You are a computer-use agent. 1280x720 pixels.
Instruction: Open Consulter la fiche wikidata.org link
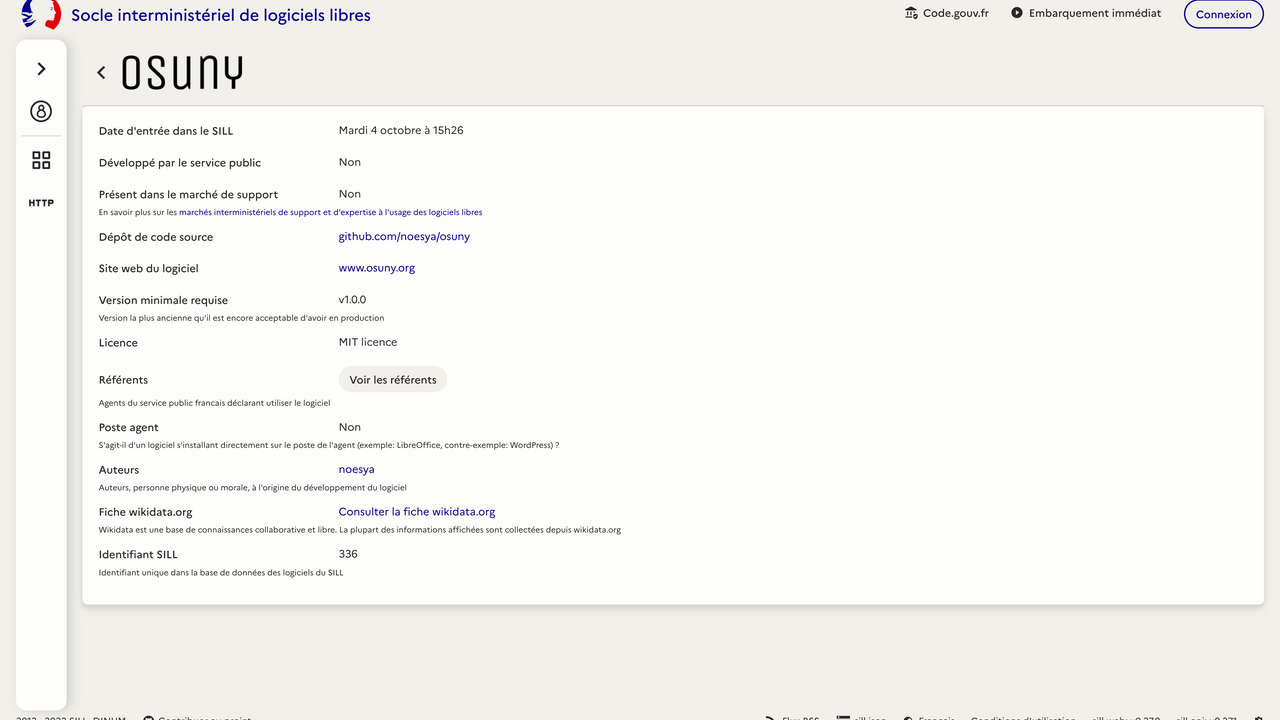(x=416, y=512)
